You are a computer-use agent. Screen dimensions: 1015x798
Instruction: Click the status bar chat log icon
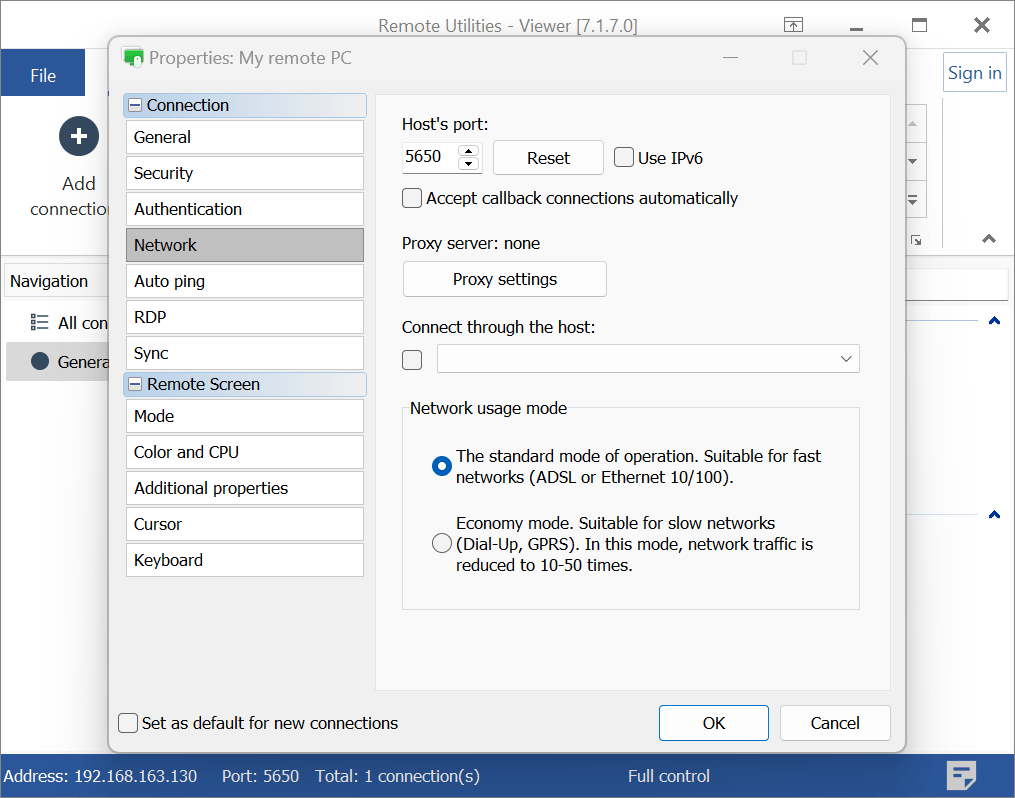[x=961, y=775]
